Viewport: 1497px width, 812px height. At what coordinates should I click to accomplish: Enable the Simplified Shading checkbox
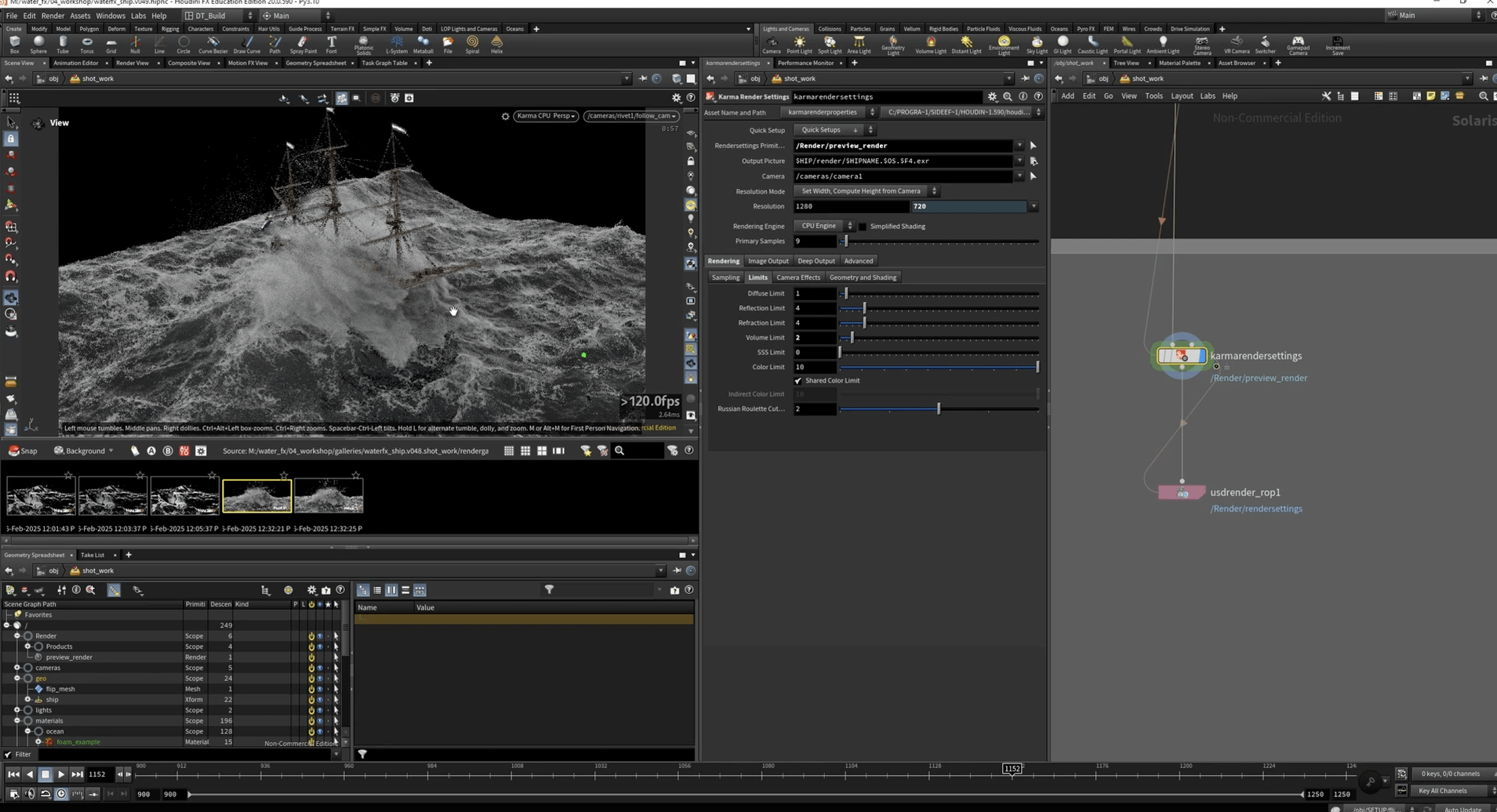(x=863, y=227)
